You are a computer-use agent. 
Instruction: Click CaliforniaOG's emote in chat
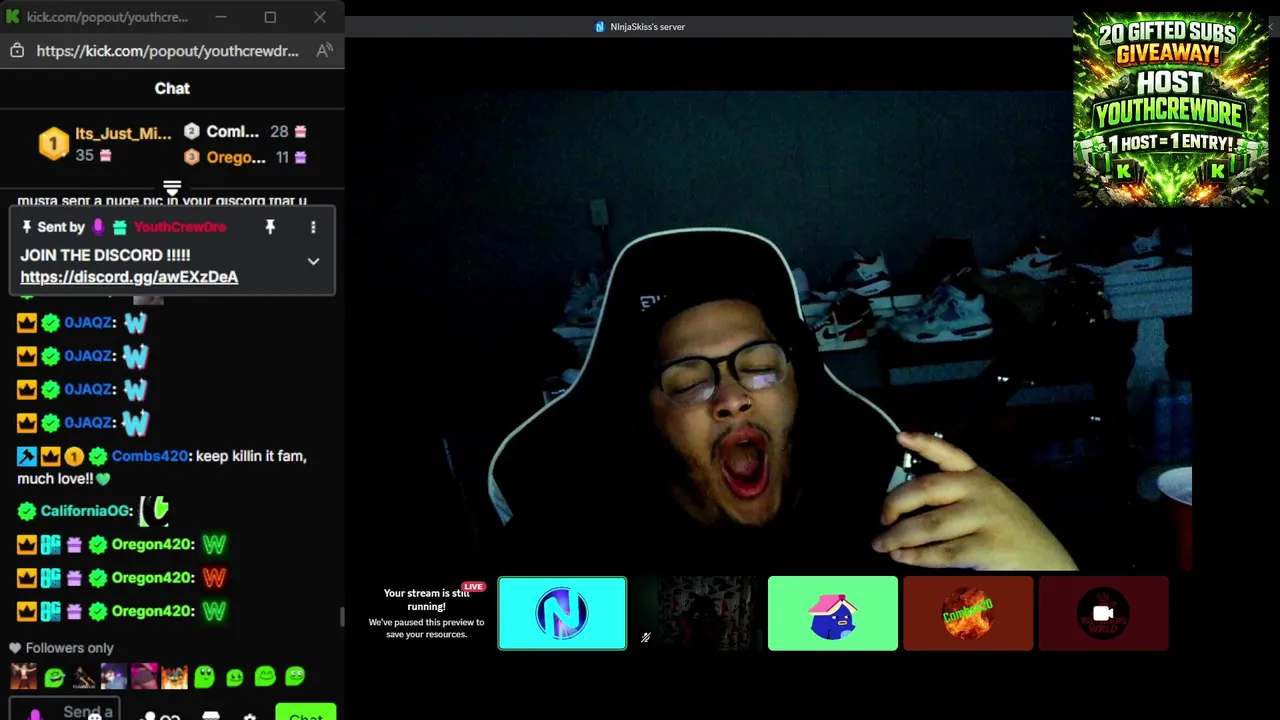tap(154, 511)
